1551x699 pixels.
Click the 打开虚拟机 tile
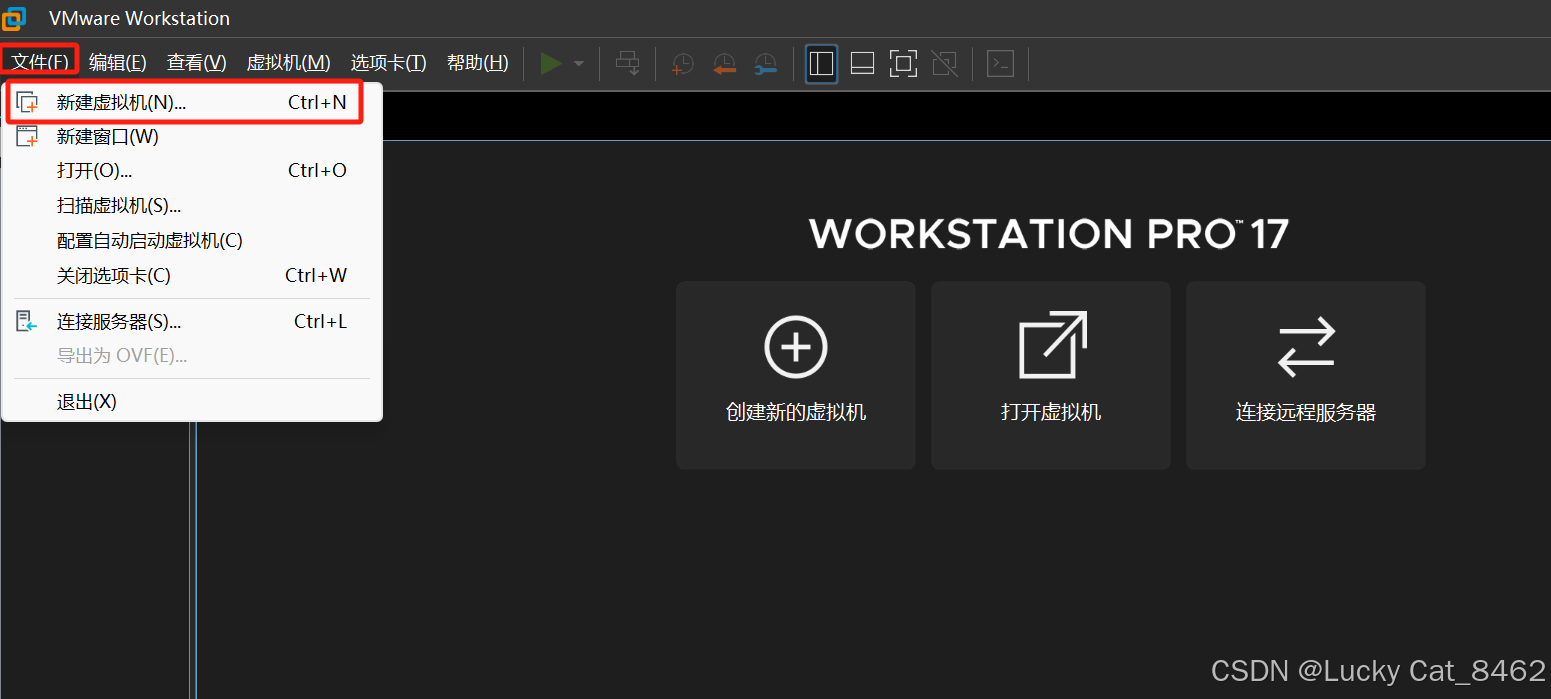coord(1051,375)
